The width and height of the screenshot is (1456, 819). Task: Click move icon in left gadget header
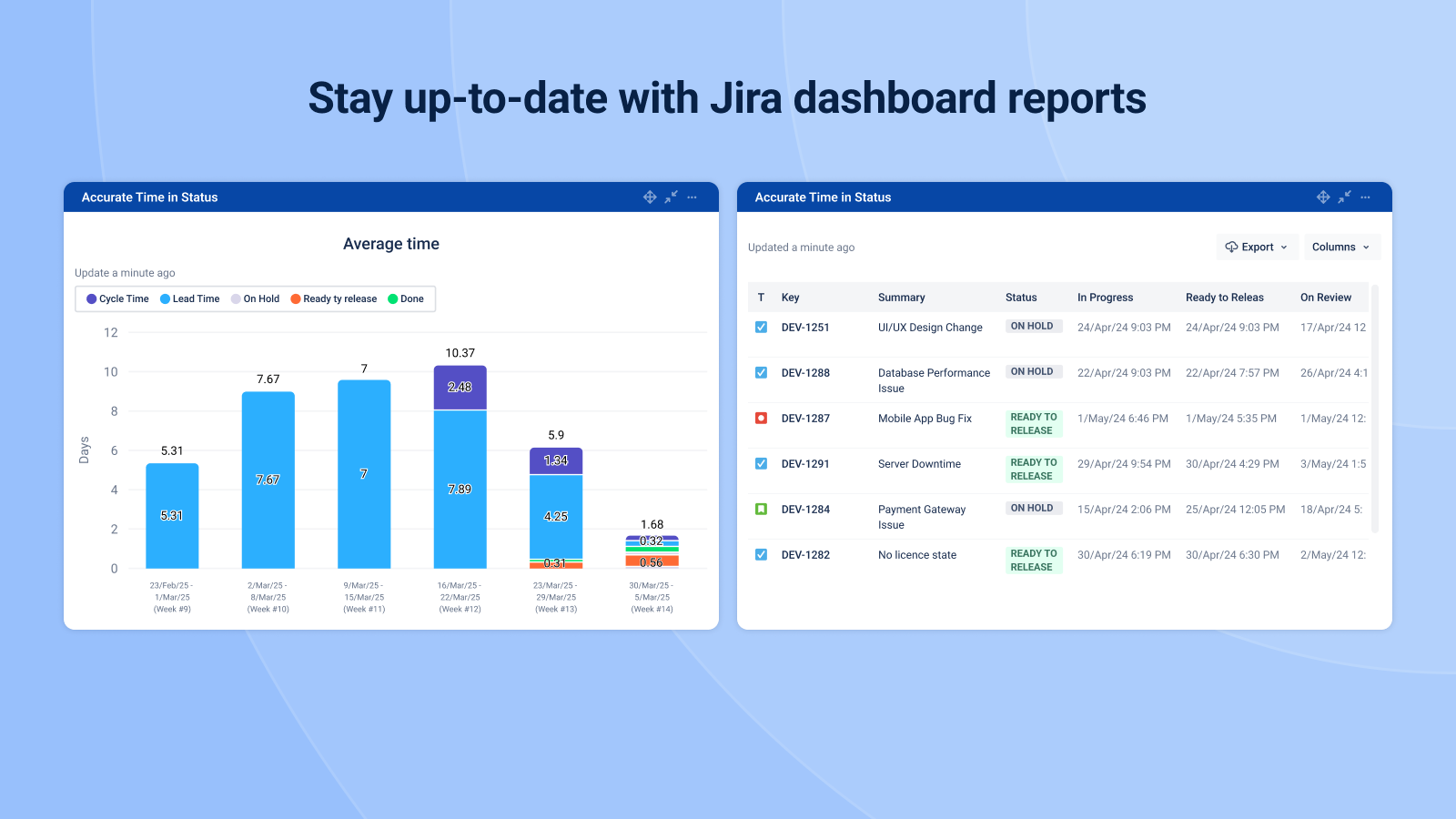pos(650,197)
